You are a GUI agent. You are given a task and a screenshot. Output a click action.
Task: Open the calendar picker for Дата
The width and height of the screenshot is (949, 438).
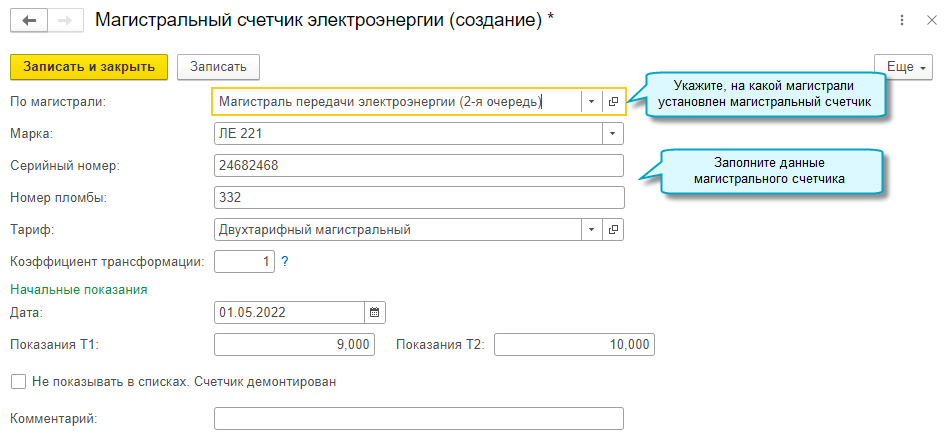(375, 312)
